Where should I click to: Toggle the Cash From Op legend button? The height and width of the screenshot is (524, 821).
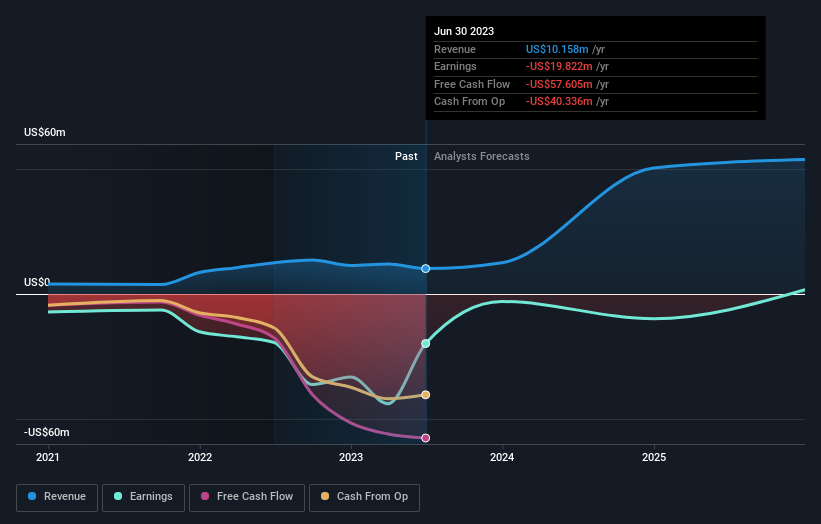pyautogui.click(x=364, y=497)
